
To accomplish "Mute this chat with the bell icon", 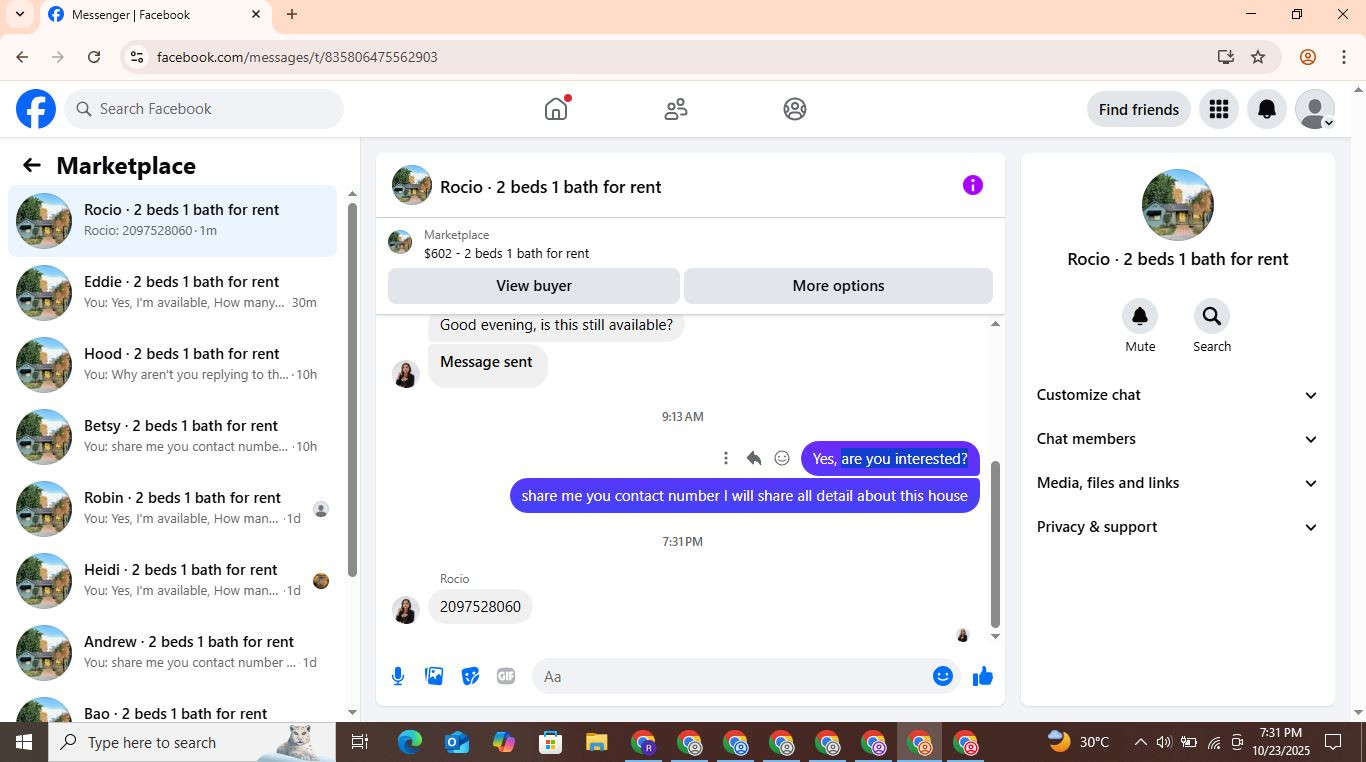I will [1140, 316].
